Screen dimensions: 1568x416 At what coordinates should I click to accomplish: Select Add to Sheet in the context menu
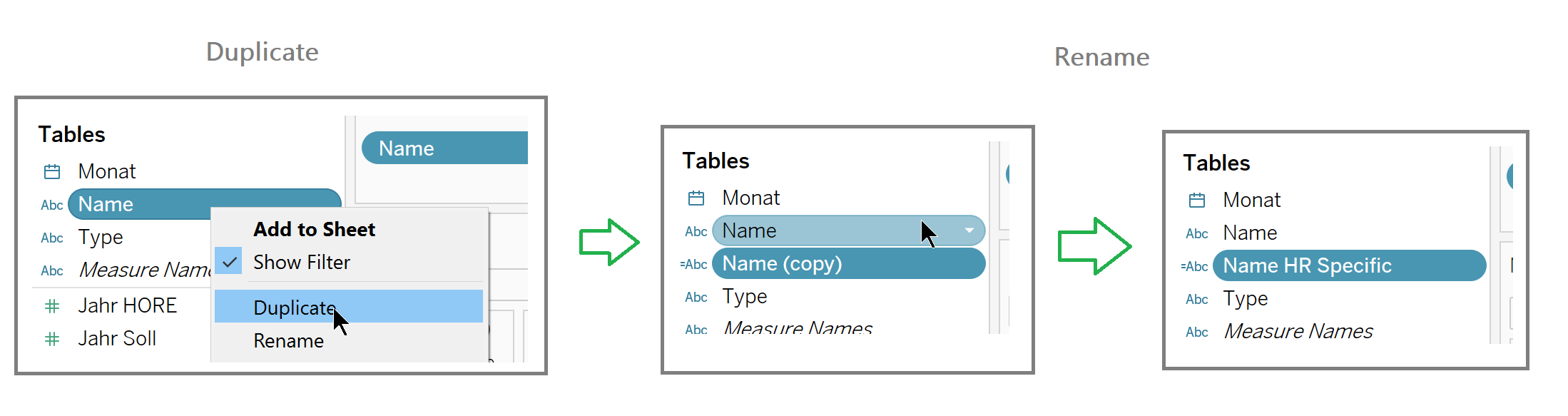[314, 230]
